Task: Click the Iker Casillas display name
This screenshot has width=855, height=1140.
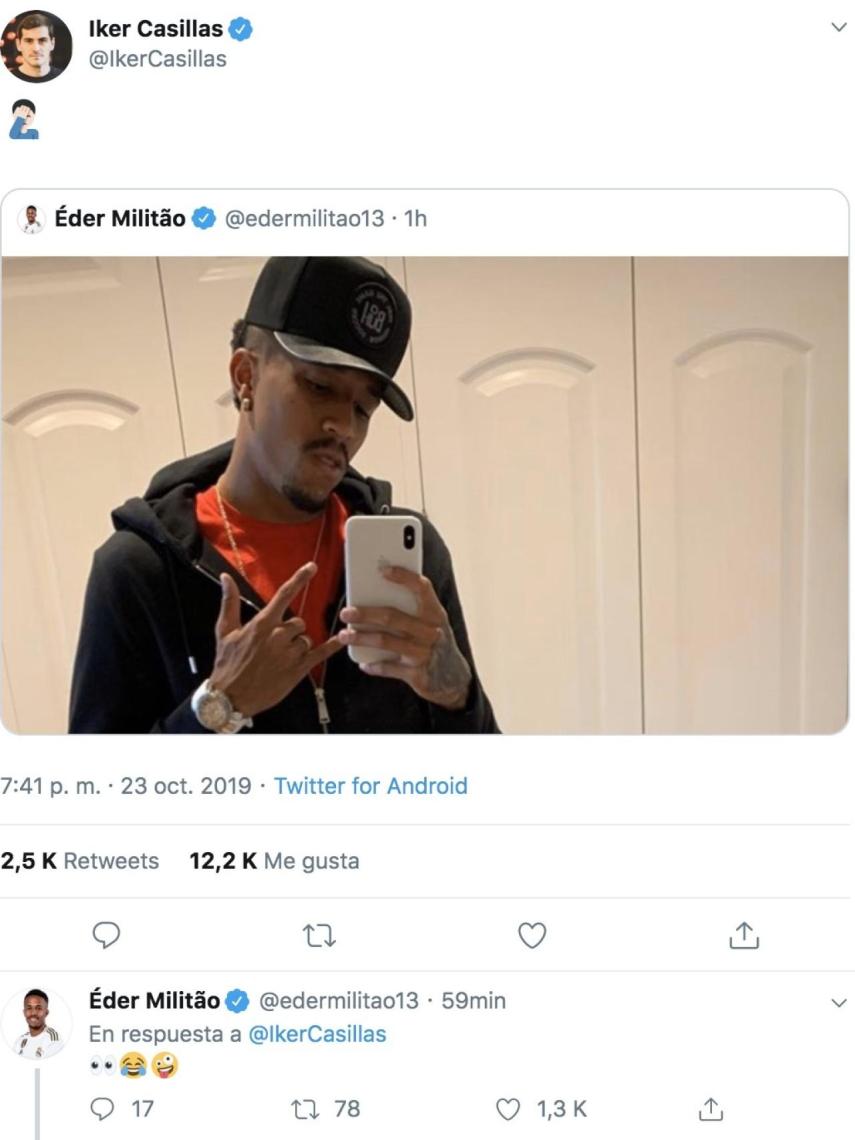Action: point(157,30)
